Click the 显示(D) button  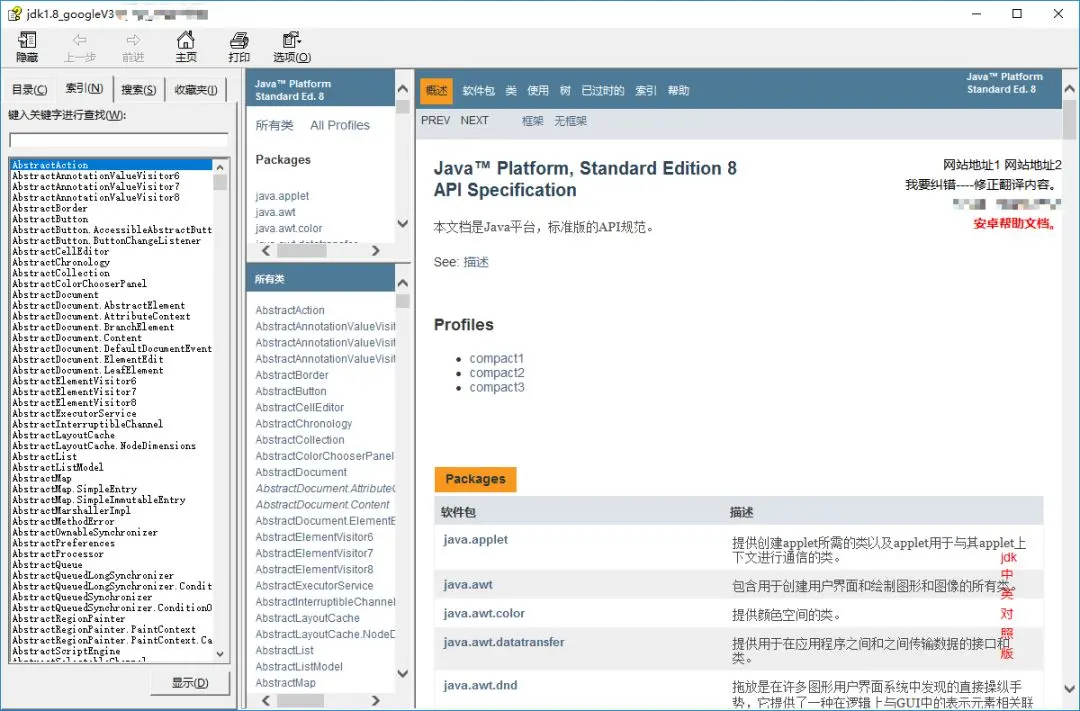[190, 683]
